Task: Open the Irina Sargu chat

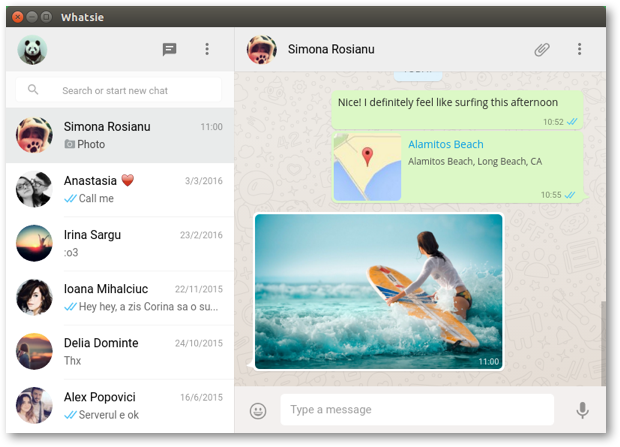Action: click(120, 244)
